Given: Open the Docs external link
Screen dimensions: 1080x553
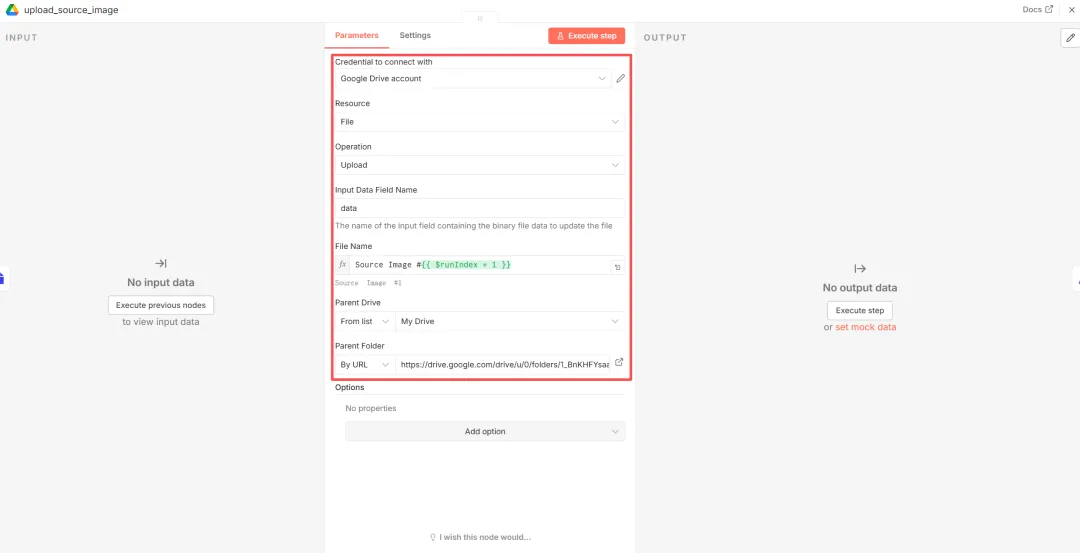Looking at the screenshot, I should (1038, 10).
